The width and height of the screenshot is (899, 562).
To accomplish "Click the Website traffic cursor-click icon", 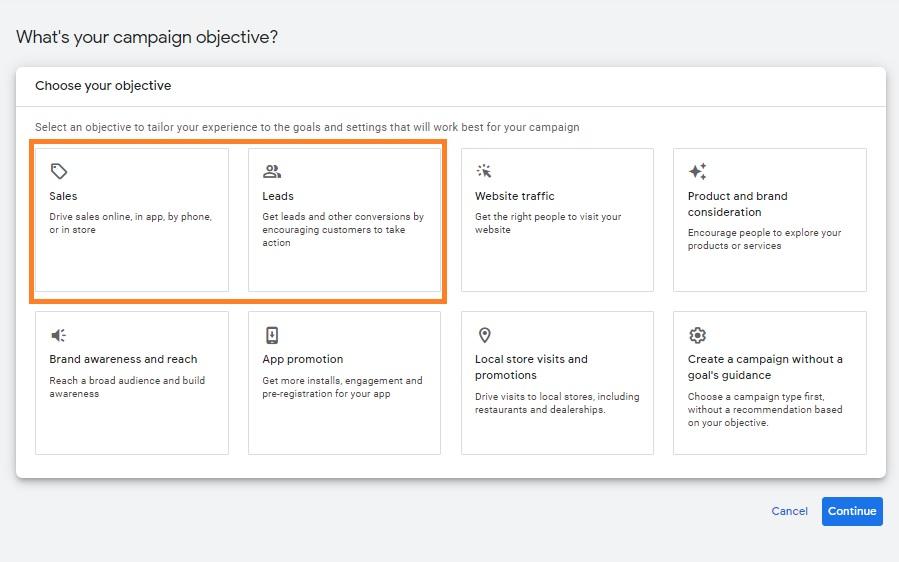I will [484, 171].
